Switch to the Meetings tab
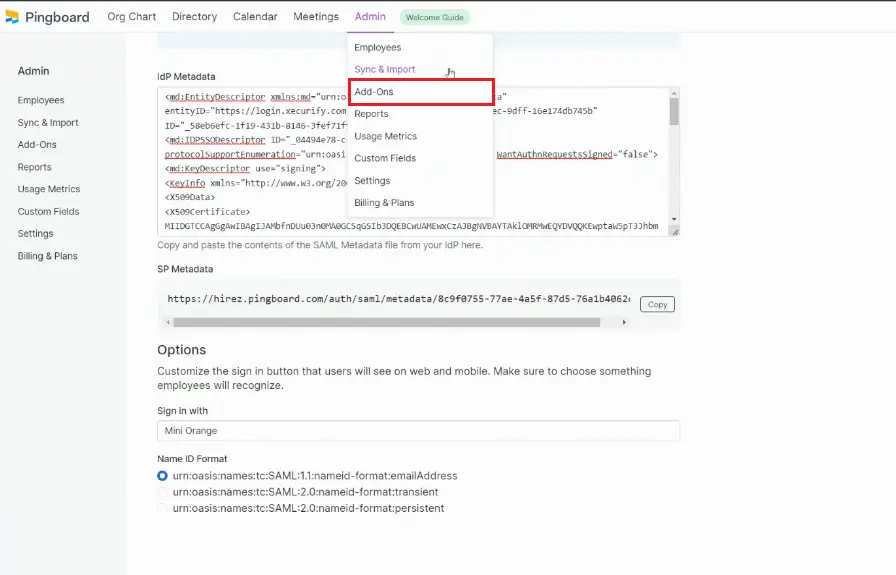Screen dimensions: 896x575 (x=316, y=17)
